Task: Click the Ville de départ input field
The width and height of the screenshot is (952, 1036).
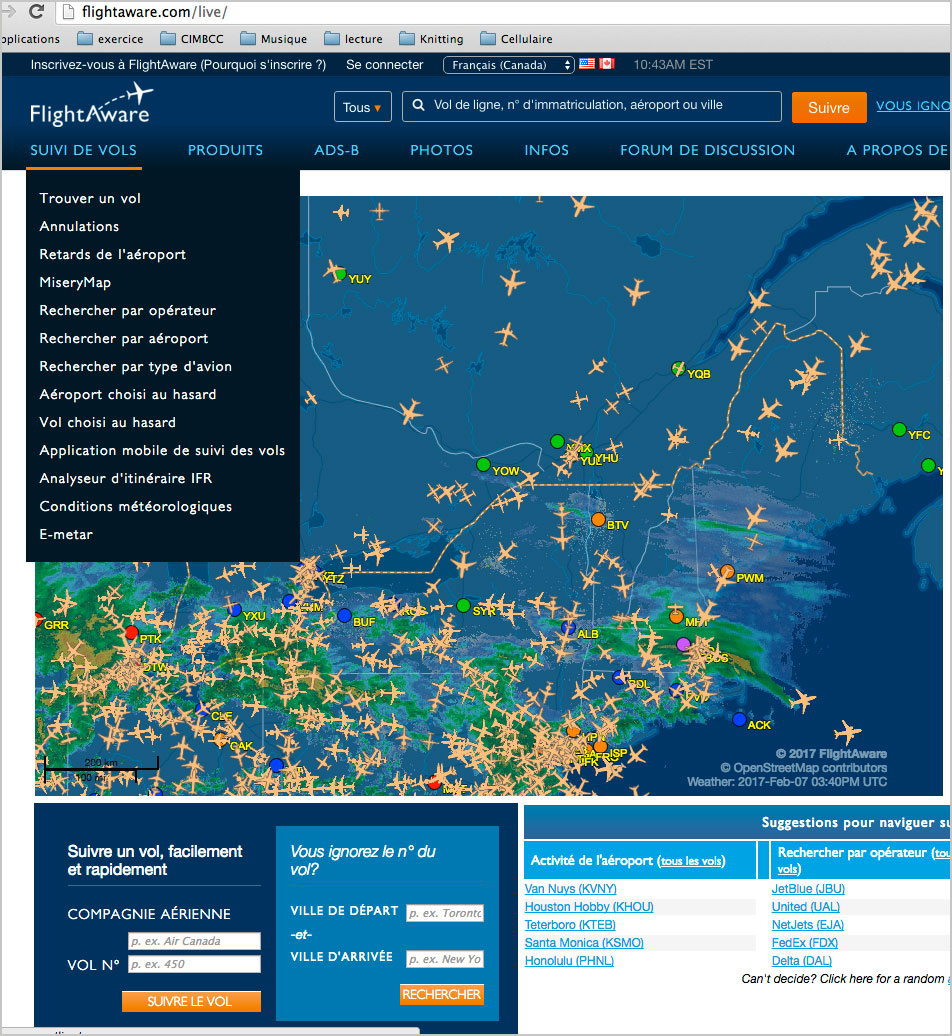Action: 445,913
